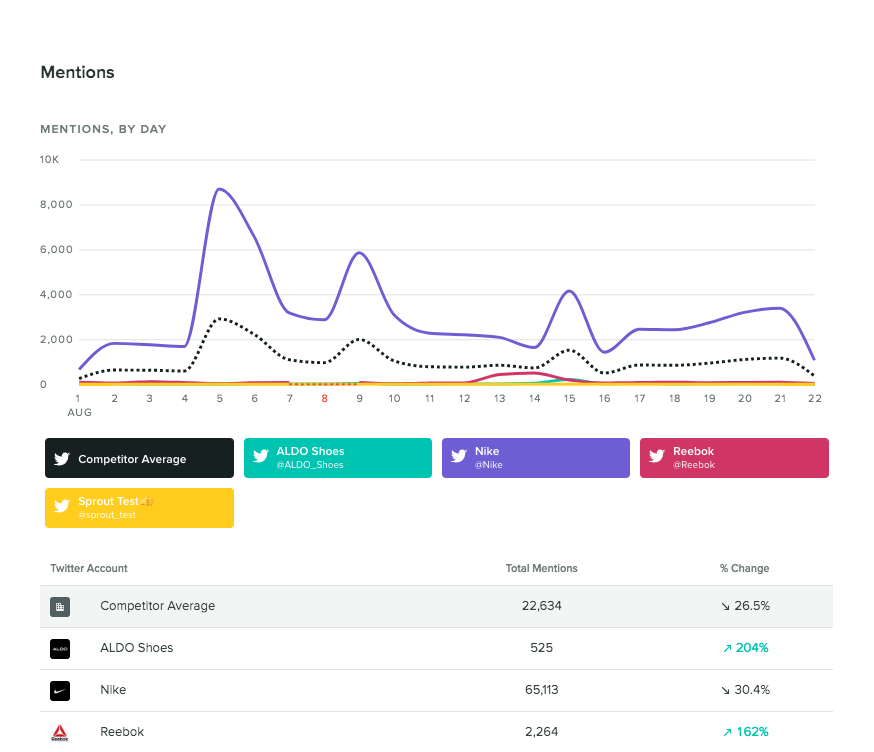
Task: Click the Twitter Account column header
Action: [x=89, y=568]
